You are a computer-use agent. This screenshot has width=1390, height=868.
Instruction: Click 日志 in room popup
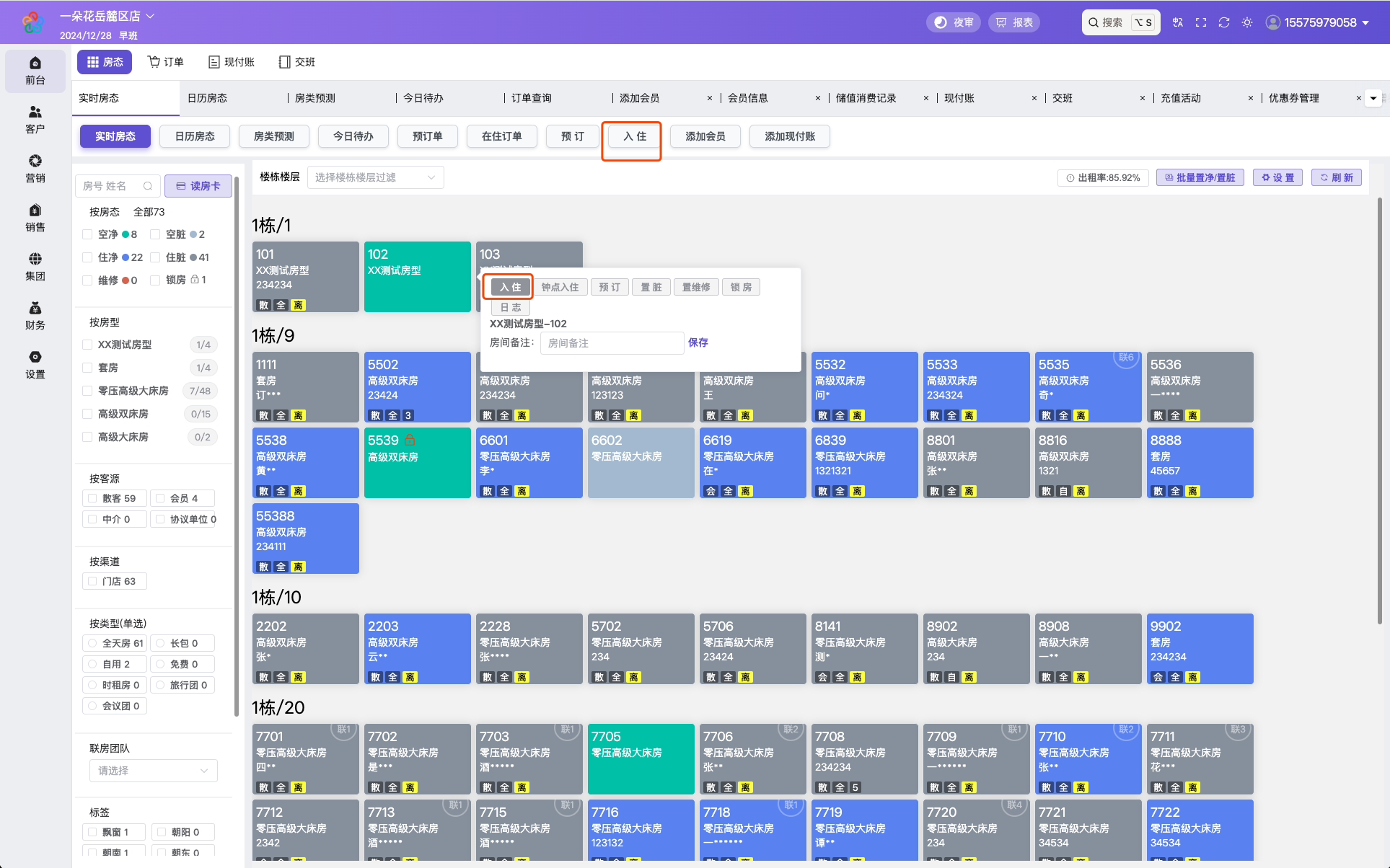click(x=511, y=307)
